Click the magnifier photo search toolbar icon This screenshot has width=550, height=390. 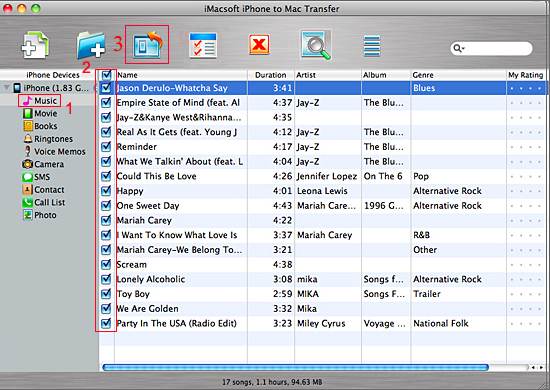[x=316, y=45]
